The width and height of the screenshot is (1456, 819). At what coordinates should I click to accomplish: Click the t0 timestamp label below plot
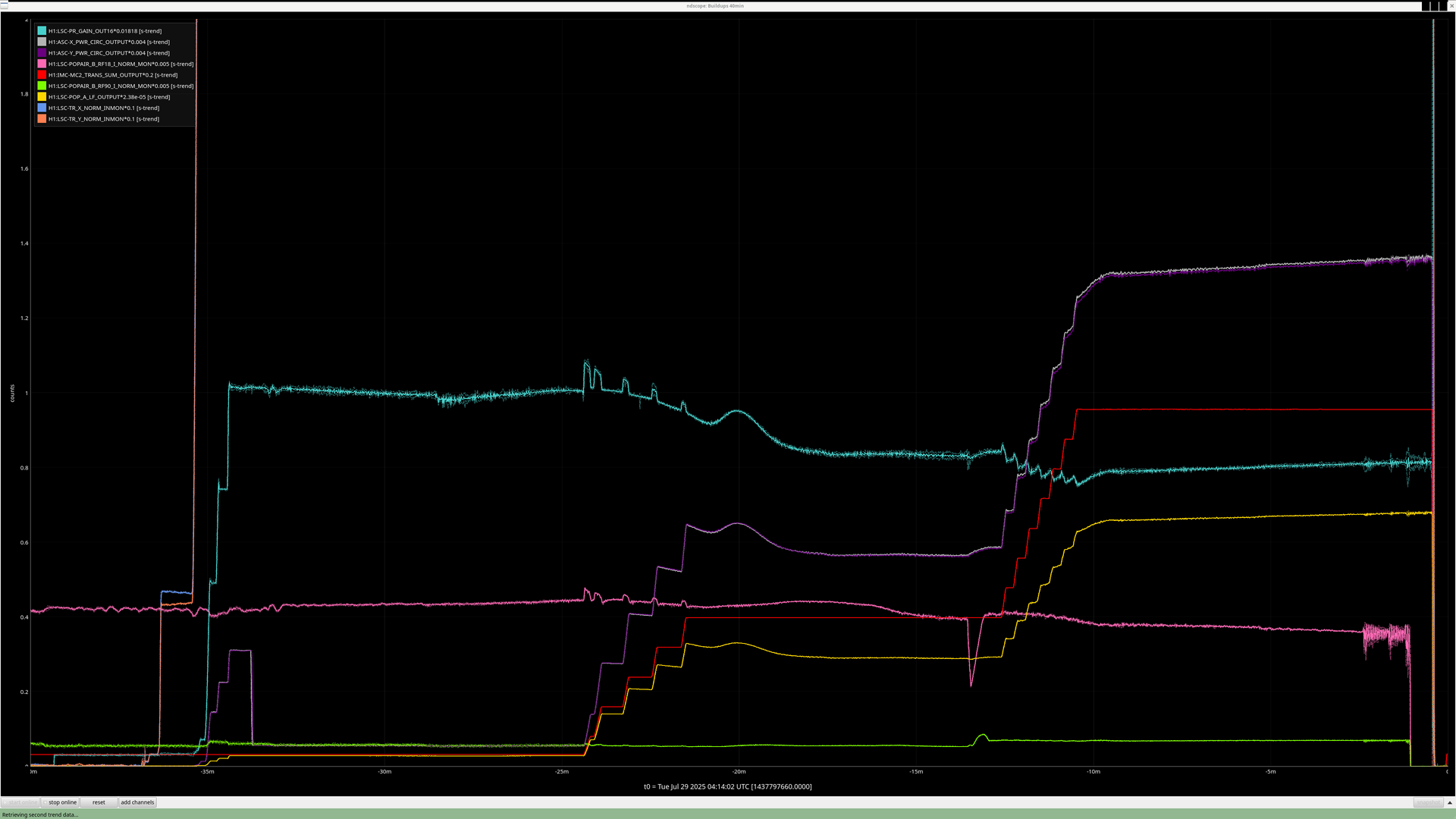tap(727, 786)
